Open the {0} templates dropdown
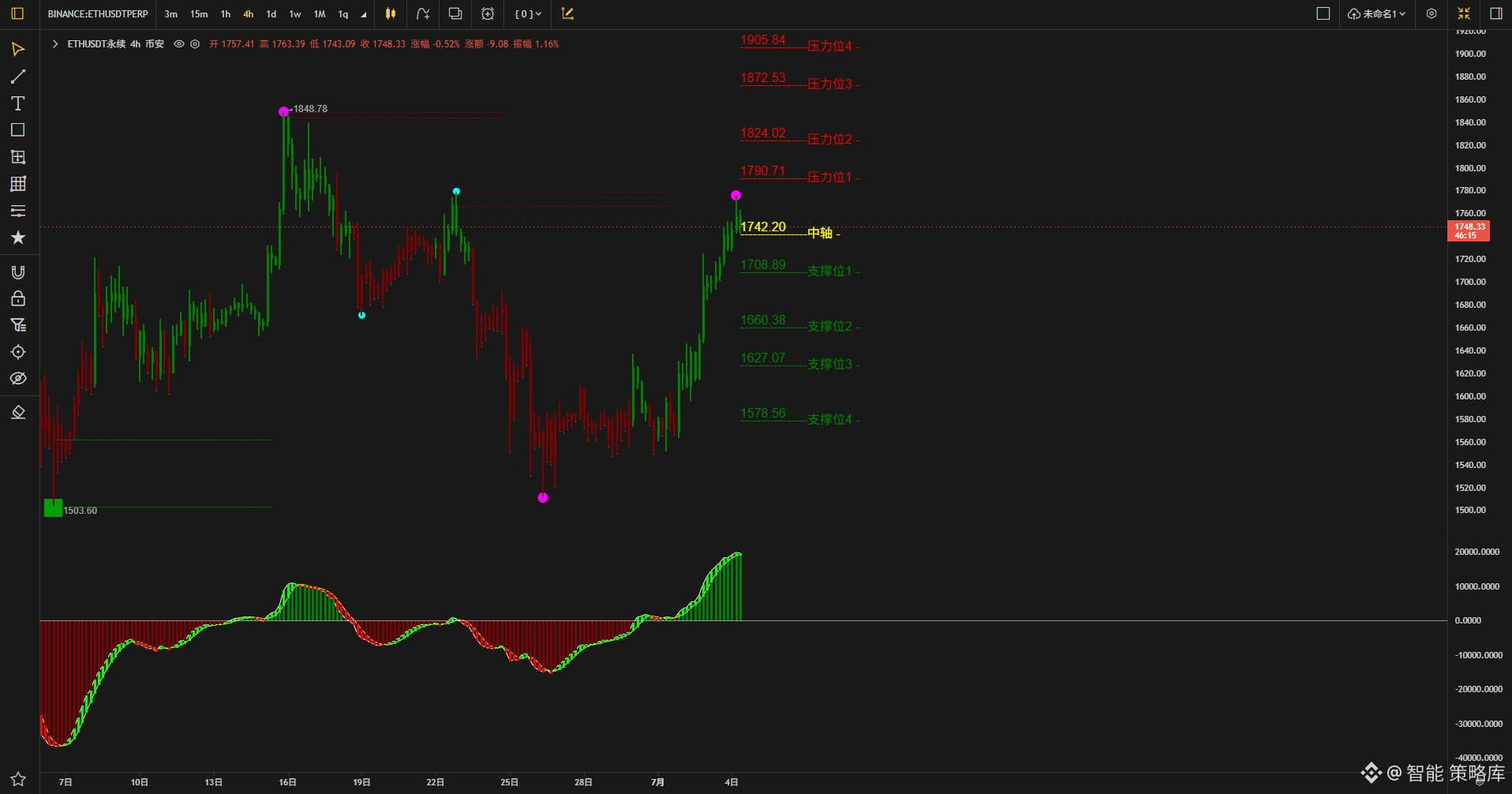Screen dimensions: 1512x794 pos(528,13)
